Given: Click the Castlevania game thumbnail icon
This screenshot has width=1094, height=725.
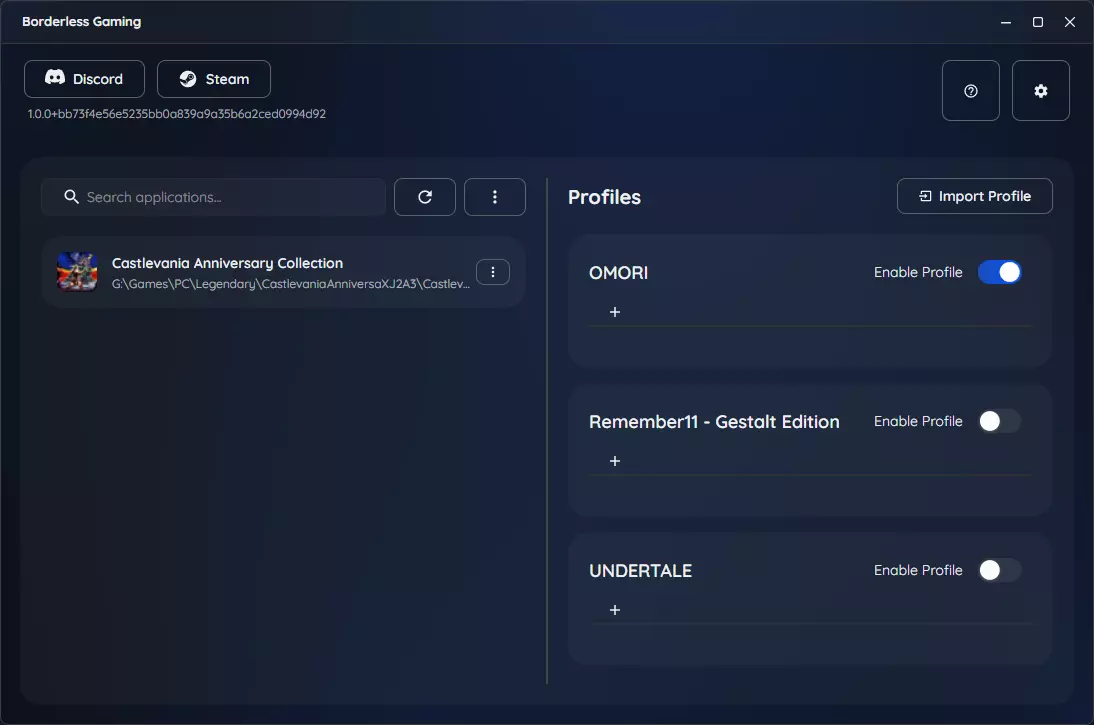Looking at the screenshot, I should click(x=77, y=272).
